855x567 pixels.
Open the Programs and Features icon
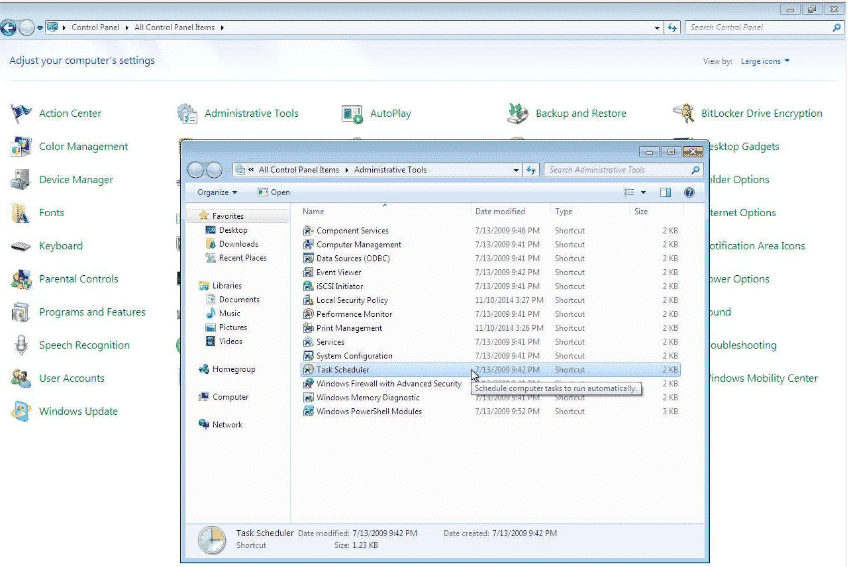(x=21, y=312)
